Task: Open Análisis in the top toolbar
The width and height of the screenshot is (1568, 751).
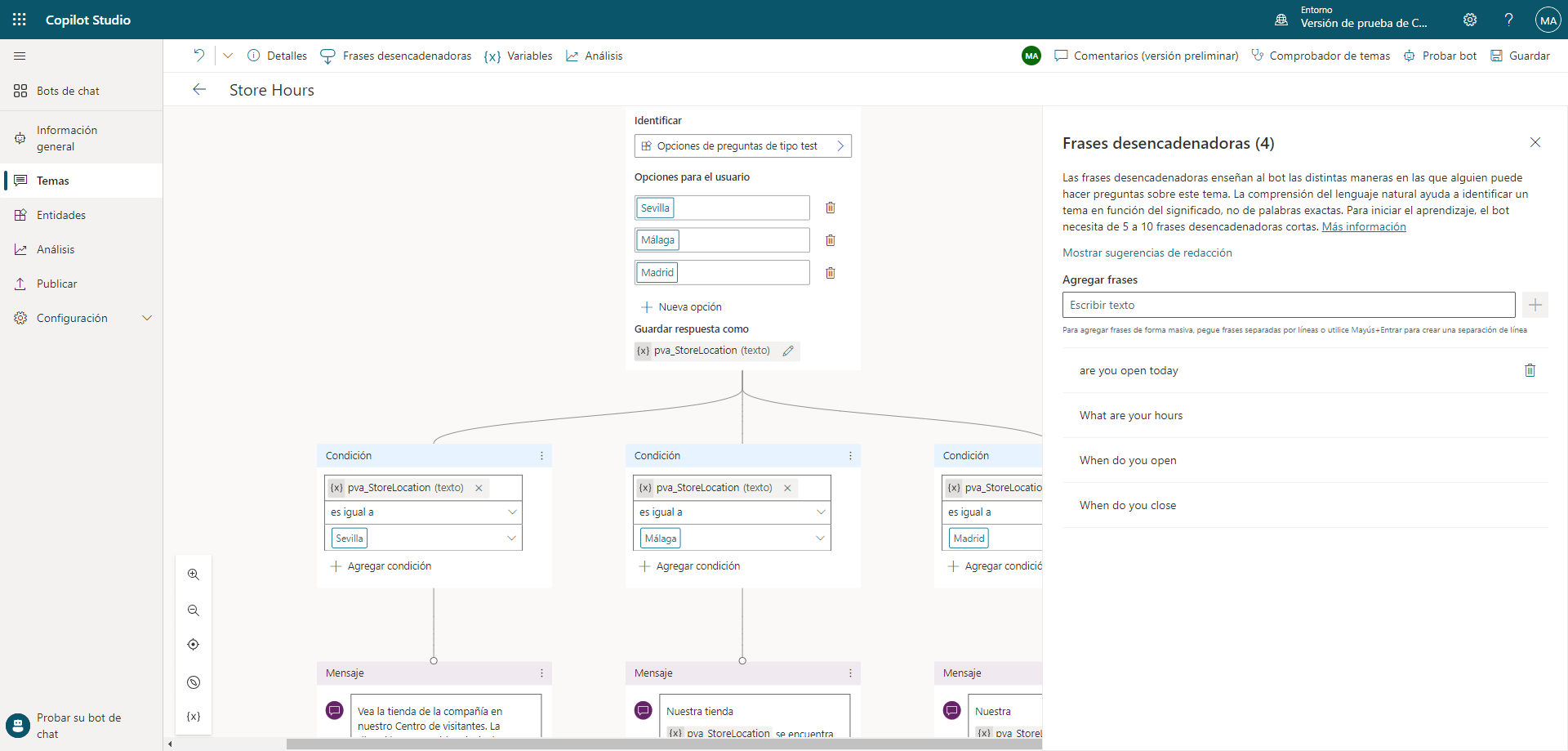Action: (595, 56)
